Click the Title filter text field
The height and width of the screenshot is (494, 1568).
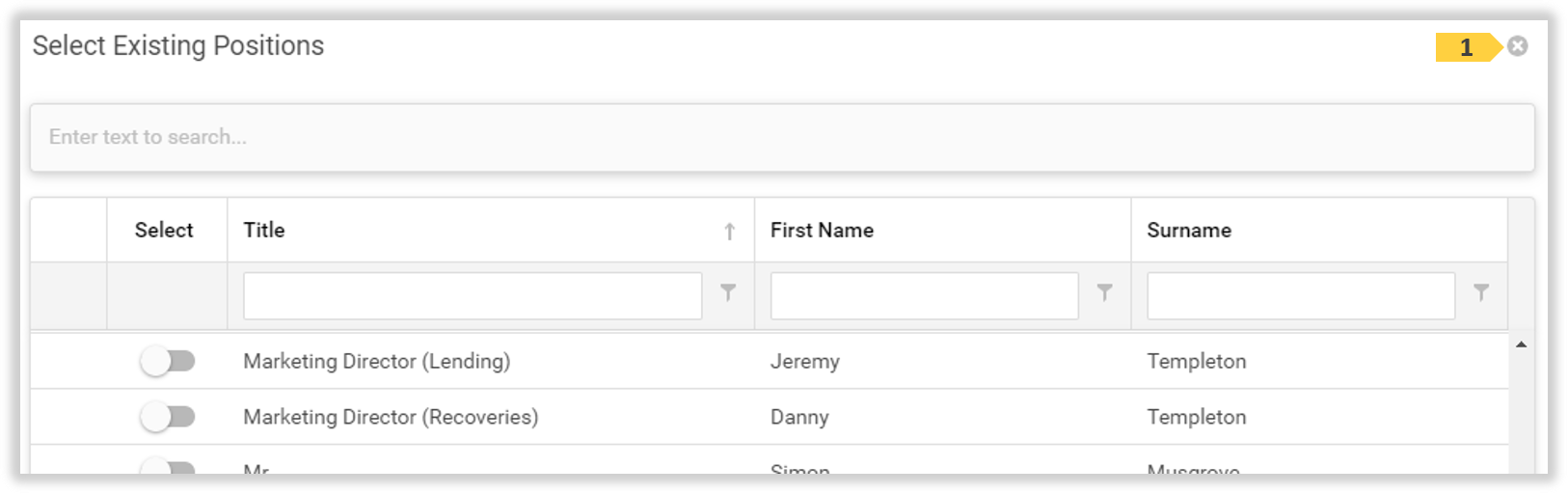pyautogui.click(x=473, y=296)
